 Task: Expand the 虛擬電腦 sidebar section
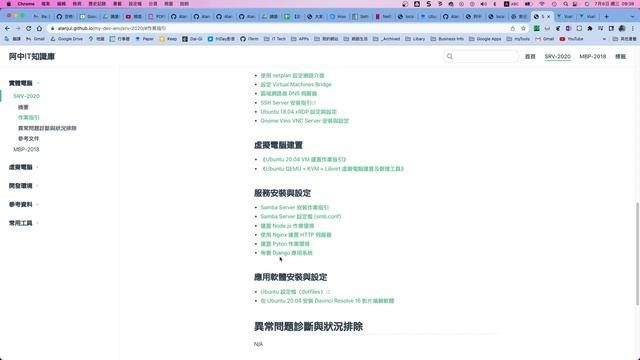24,167
